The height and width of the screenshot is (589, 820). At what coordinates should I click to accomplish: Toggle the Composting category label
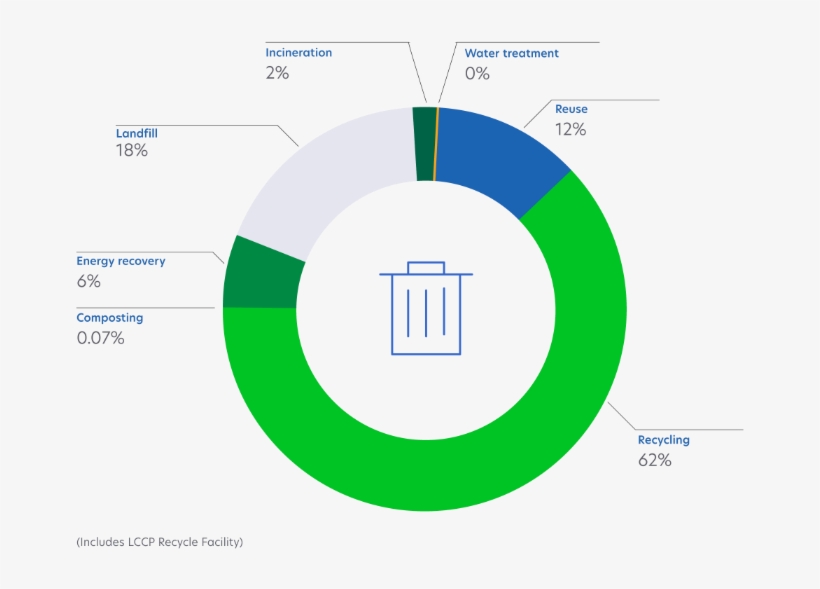click(110, 317)
